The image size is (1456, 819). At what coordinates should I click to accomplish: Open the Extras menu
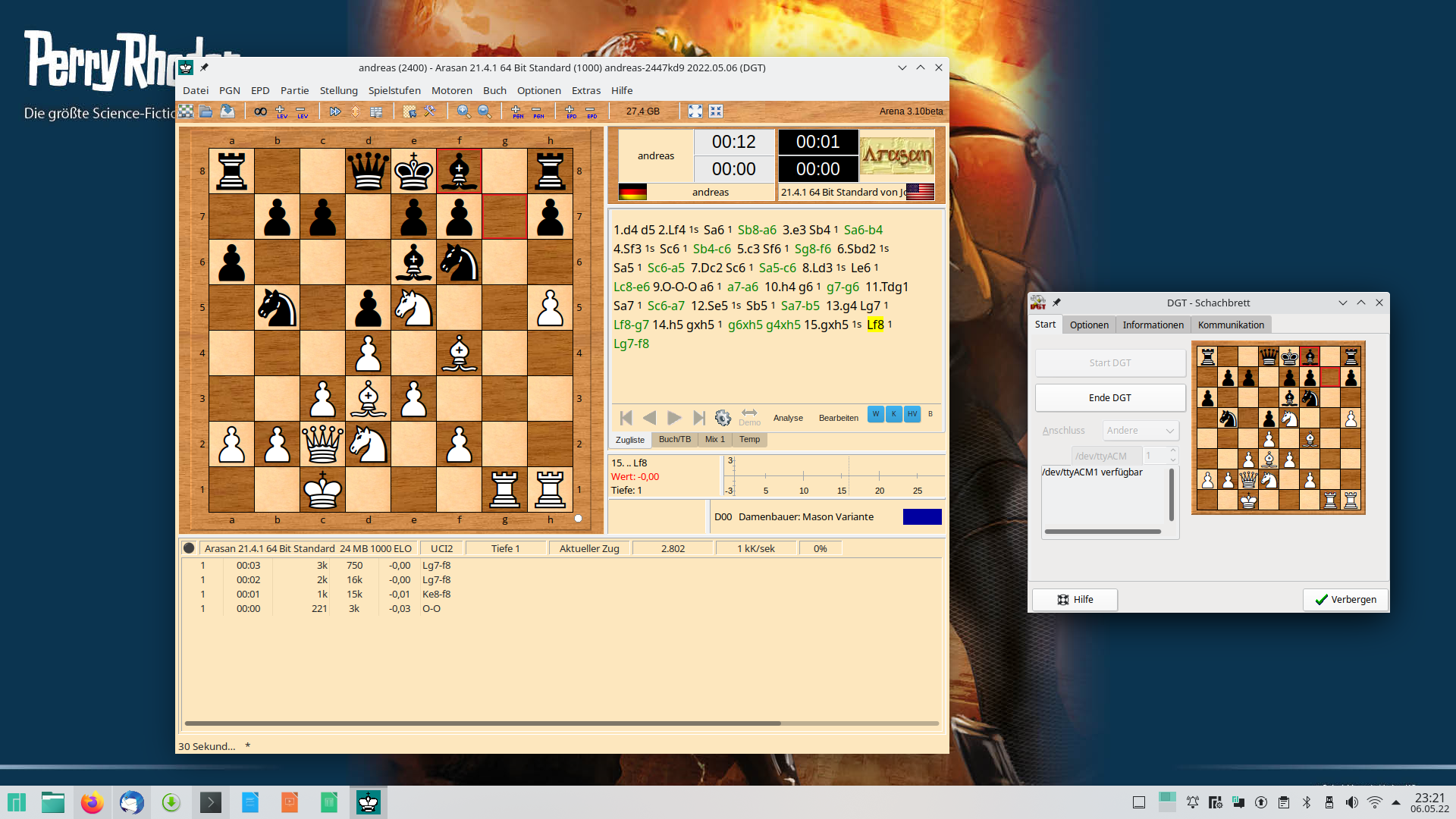(586, 90)
